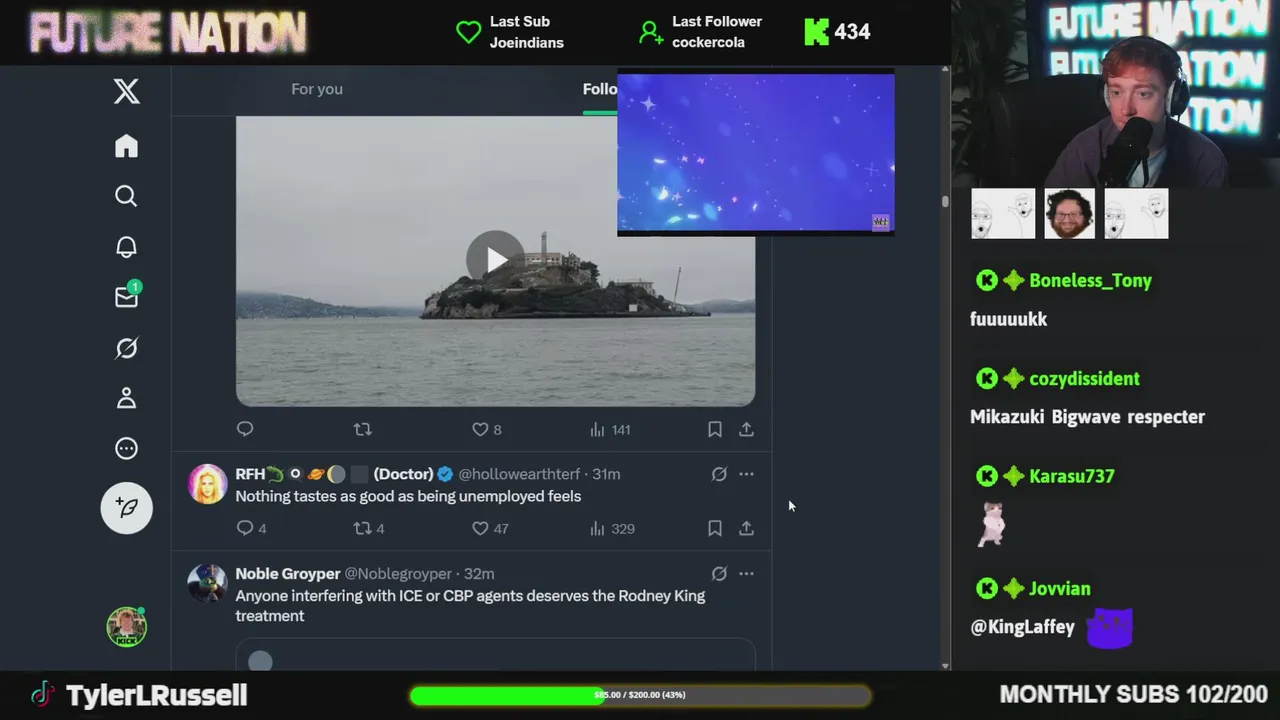Screen dimensions: 1280x720
Task: Click Boneless_Tony chat username
Action: point(1091,281)
